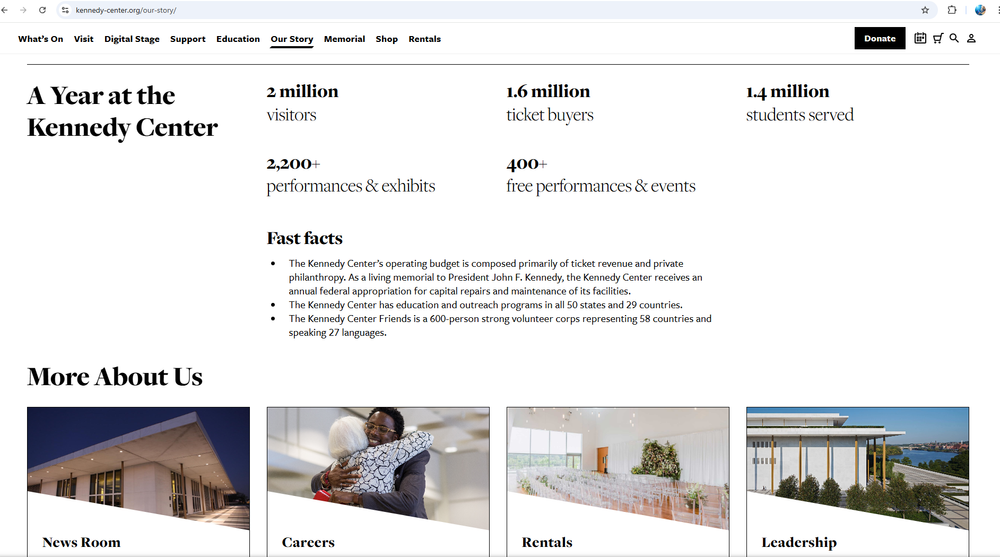The width and height of the screenshot is (1000, 557).
Task: Open the What's On menu
Action: (40, 39)
